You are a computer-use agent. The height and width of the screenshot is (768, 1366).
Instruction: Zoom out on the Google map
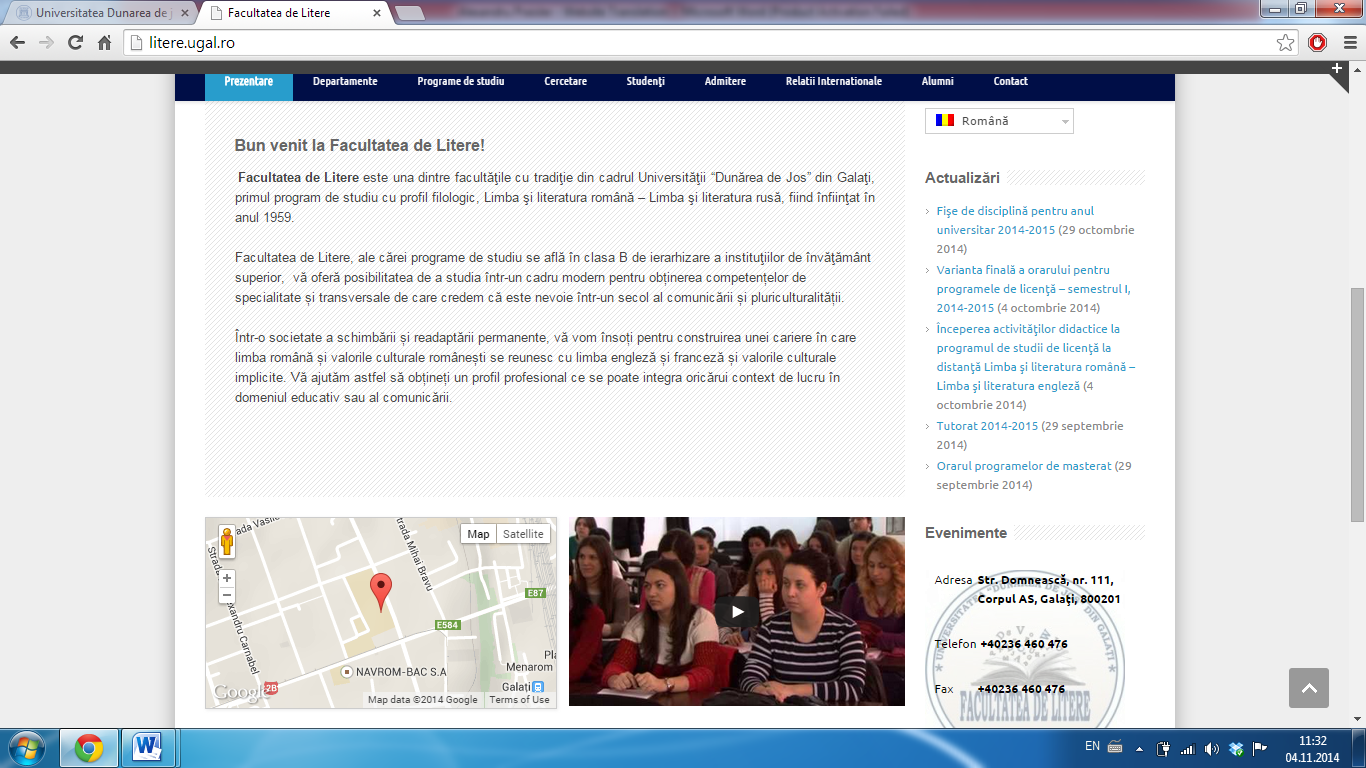click(x=227, y=595)
